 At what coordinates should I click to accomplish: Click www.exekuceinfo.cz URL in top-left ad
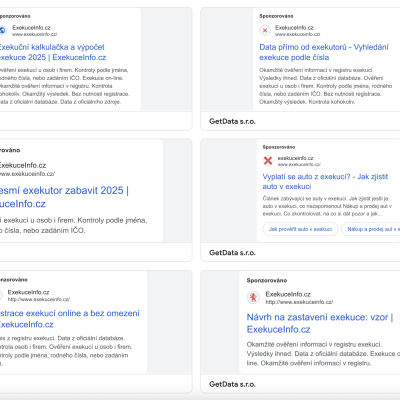35,34
